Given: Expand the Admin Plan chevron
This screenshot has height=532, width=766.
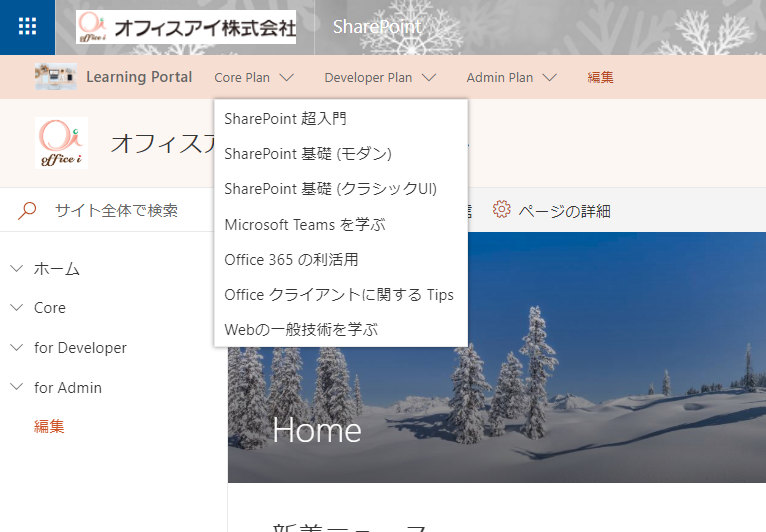Looking at the screenshot, I should (550, 78).
